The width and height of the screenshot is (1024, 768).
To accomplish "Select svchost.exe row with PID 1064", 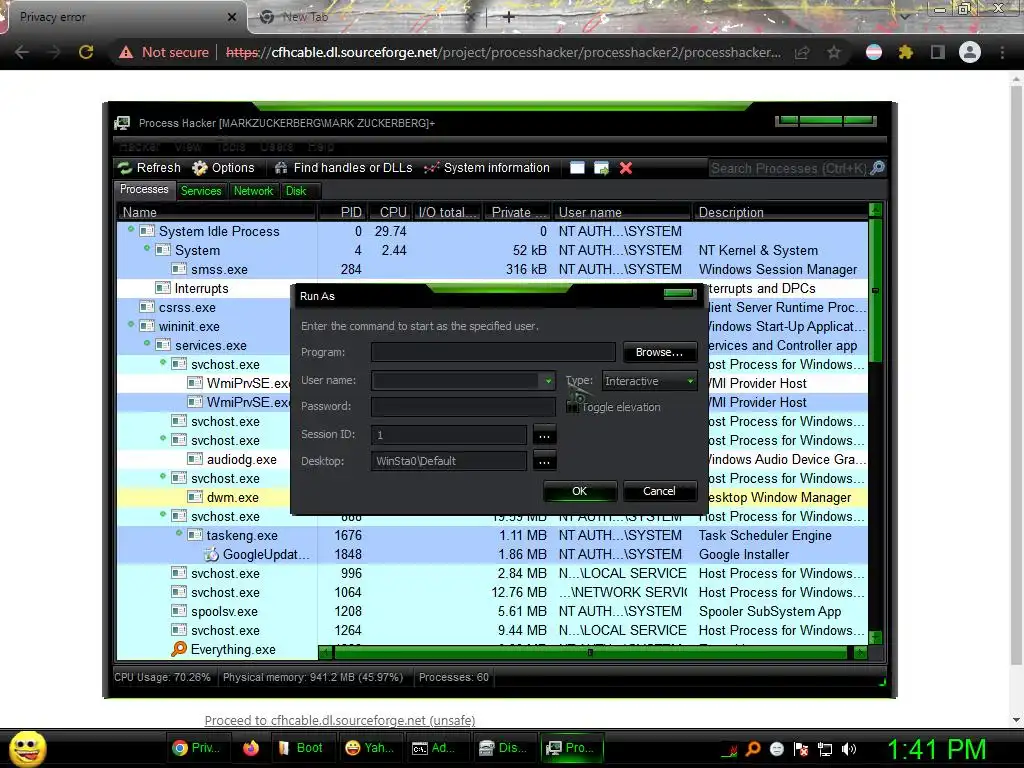I will (493, 592).
